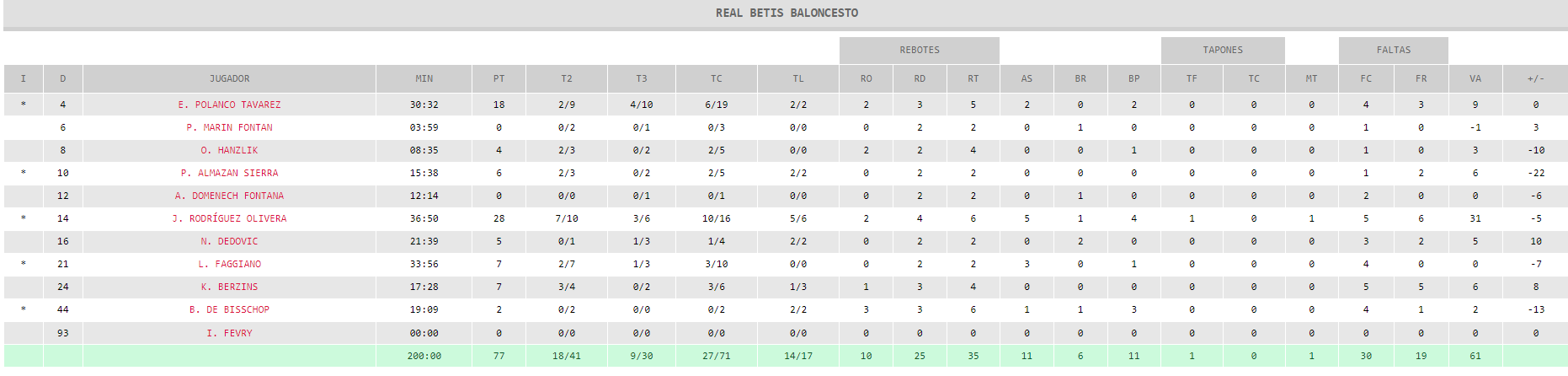Open B. De Bisschop profile
The height and width of the screenshot is (376, 1568).
point(229,309)
